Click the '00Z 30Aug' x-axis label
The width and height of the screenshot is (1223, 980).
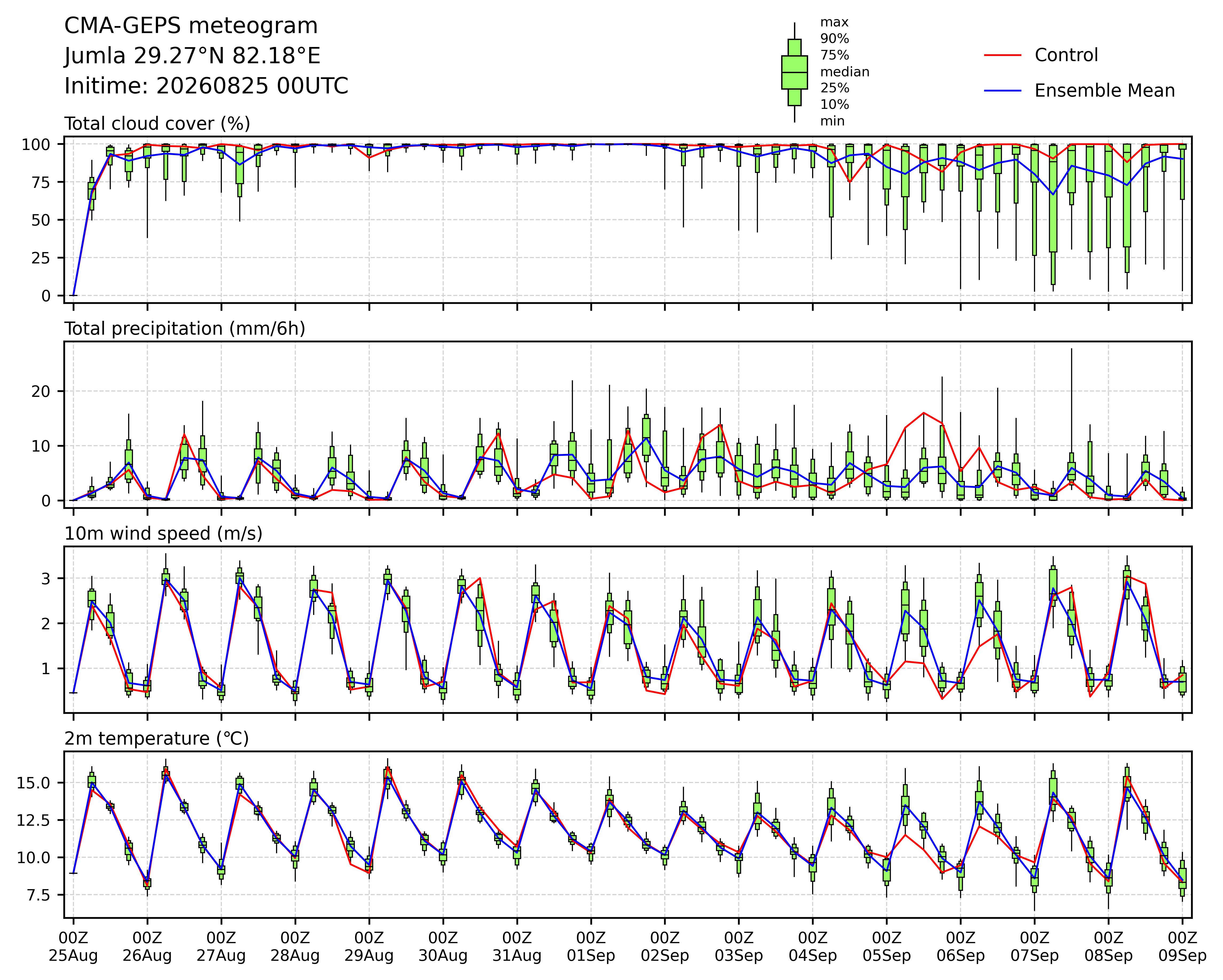(x=443, y=947)
